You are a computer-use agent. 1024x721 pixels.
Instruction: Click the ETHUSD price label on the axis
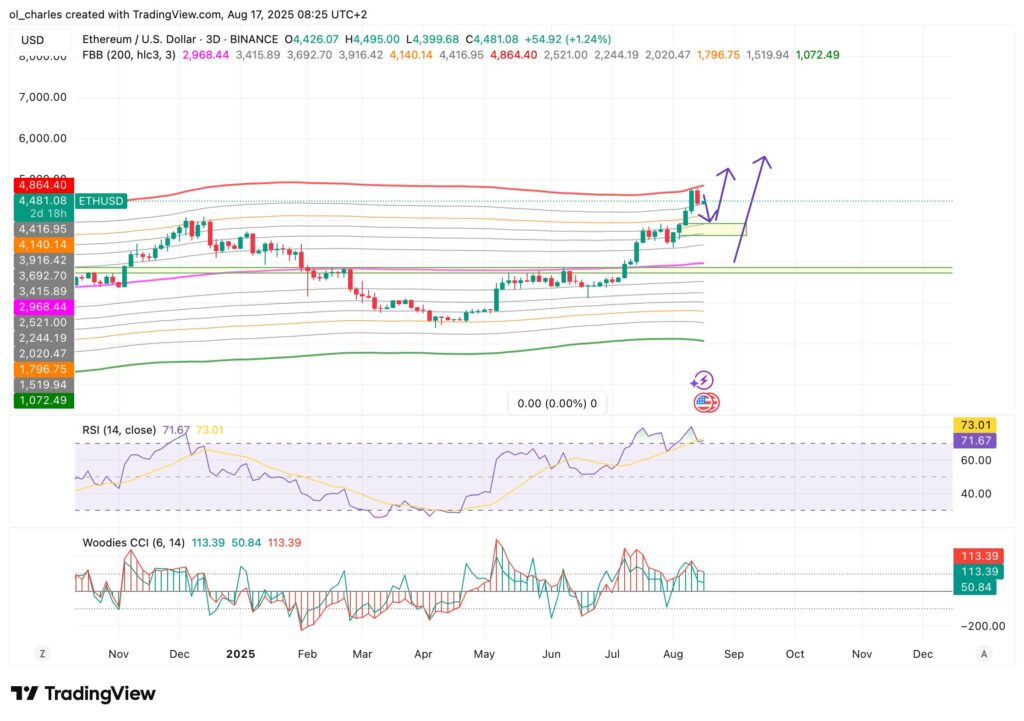(x=99, y=201)
